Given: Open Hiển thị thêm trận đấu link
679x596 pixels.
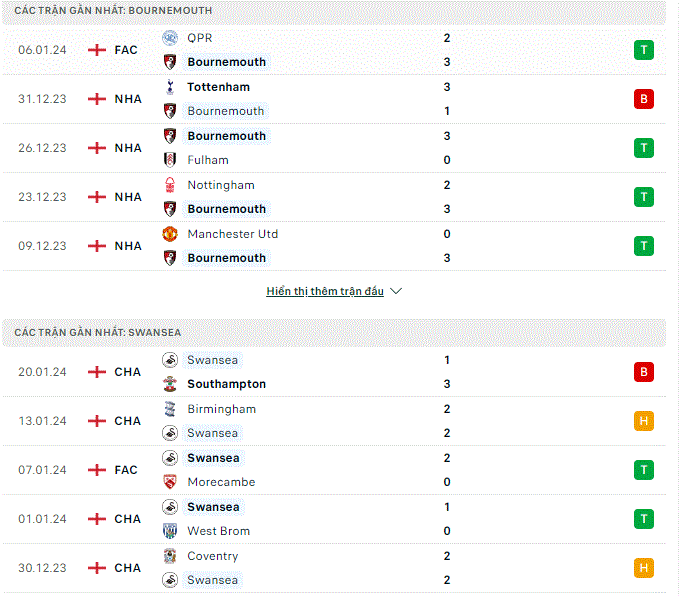Looking at the screenshot, I should [x=325, y=291].
